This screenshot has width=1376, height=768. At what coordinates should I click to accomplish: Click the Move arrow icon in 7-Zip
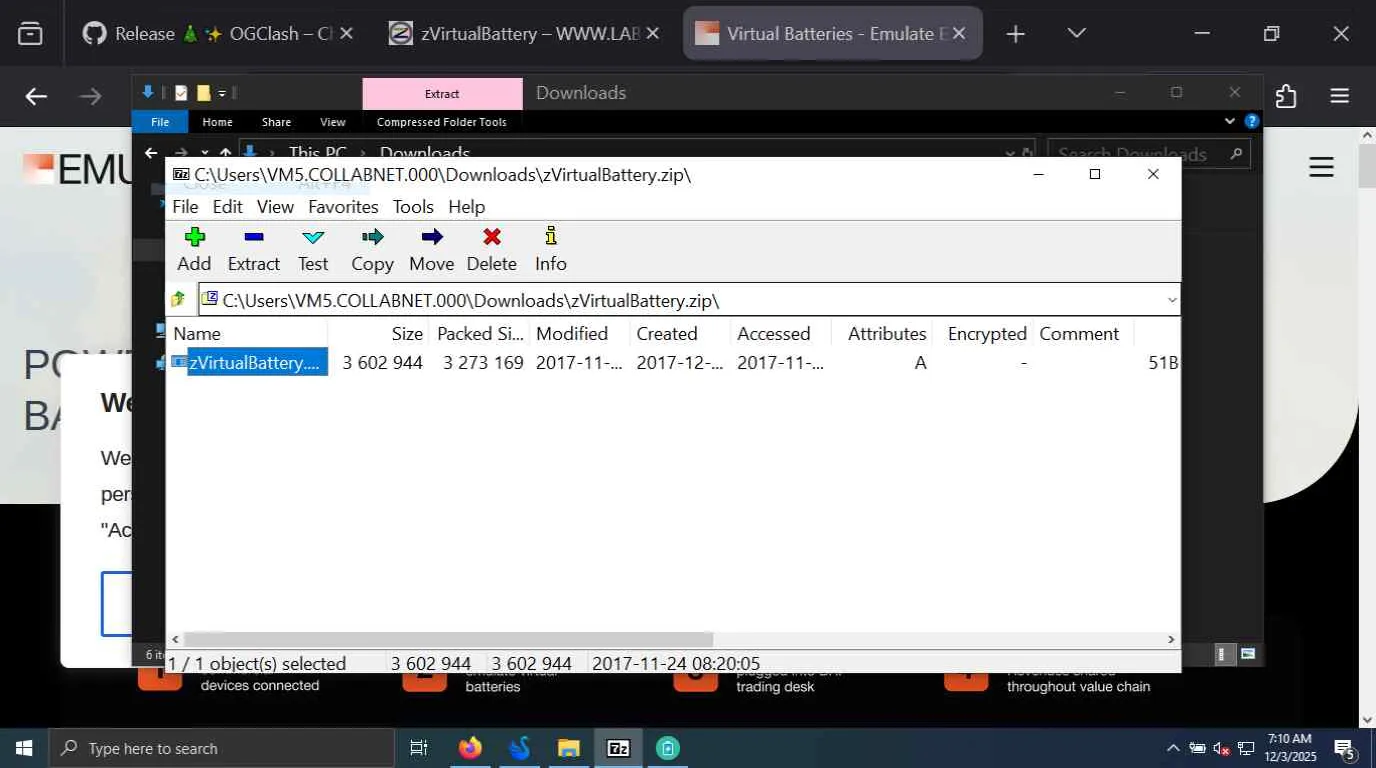coord(432,237)
